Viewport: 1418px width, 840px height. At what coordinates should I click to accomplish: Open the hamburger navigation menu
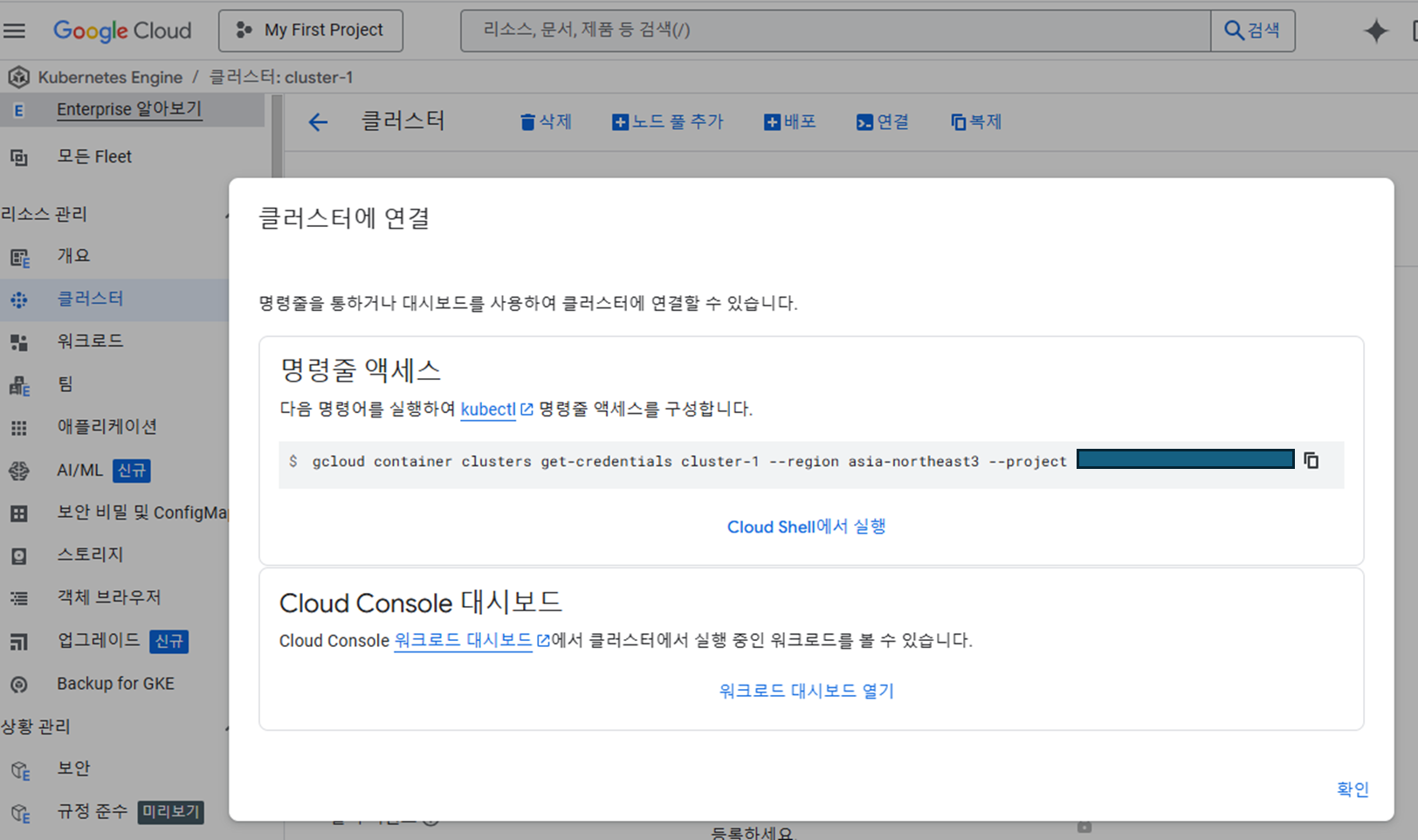tap(14, 31)
